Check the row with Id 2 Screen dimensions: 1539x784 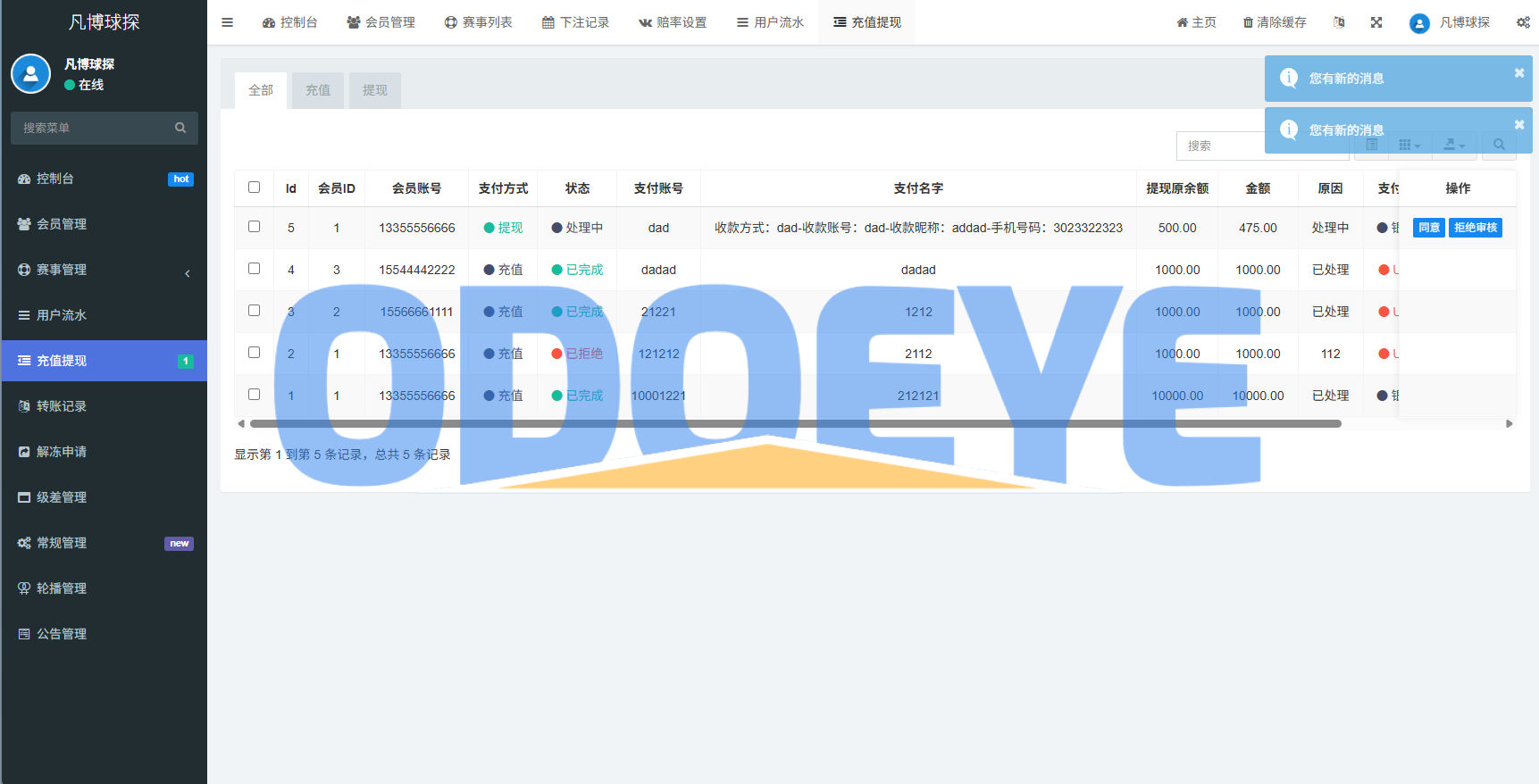254,353
